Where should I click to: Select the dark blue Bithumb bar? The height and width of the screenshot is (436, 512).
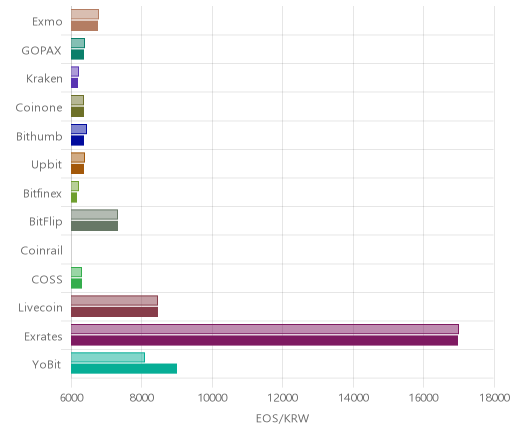[x=77, y=141]
